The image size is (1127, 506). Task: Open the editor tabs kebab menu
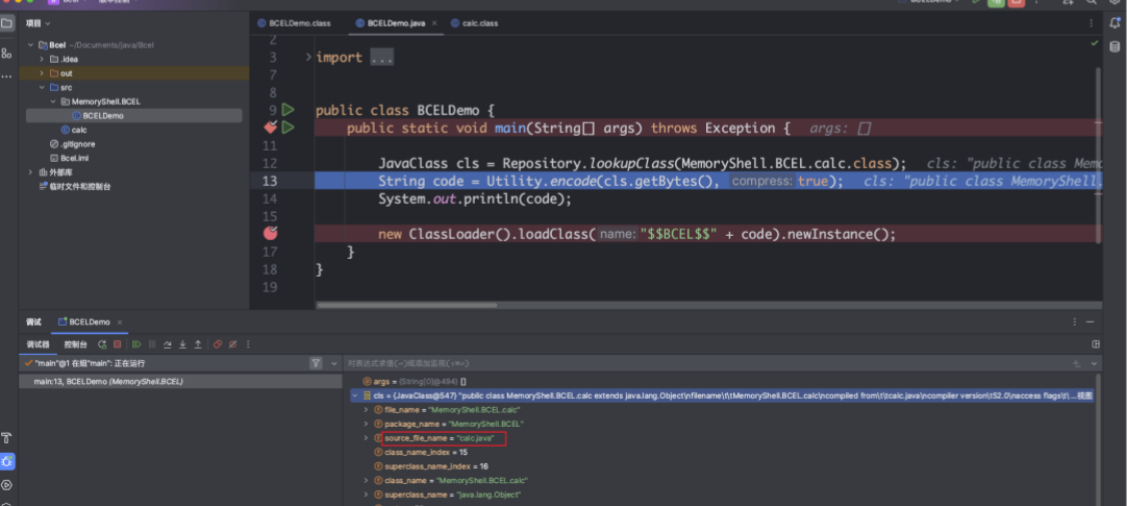(1091, 23)
